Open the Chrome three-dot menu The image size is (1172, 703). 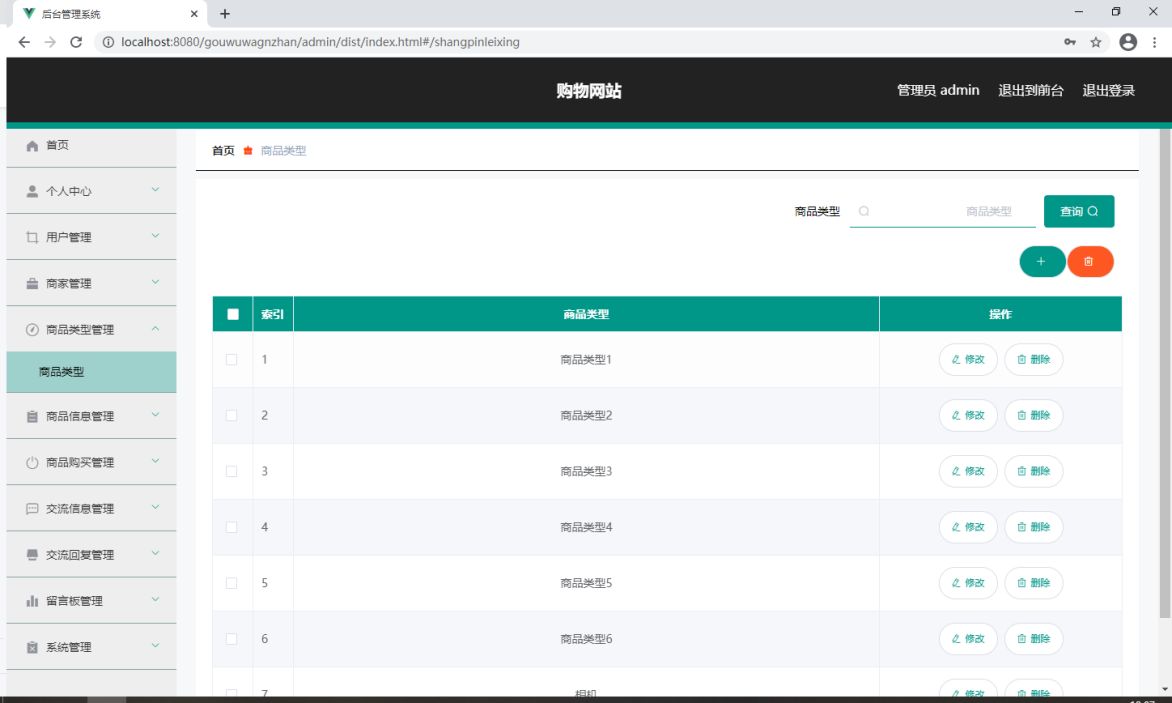[x=1154, y=42]
